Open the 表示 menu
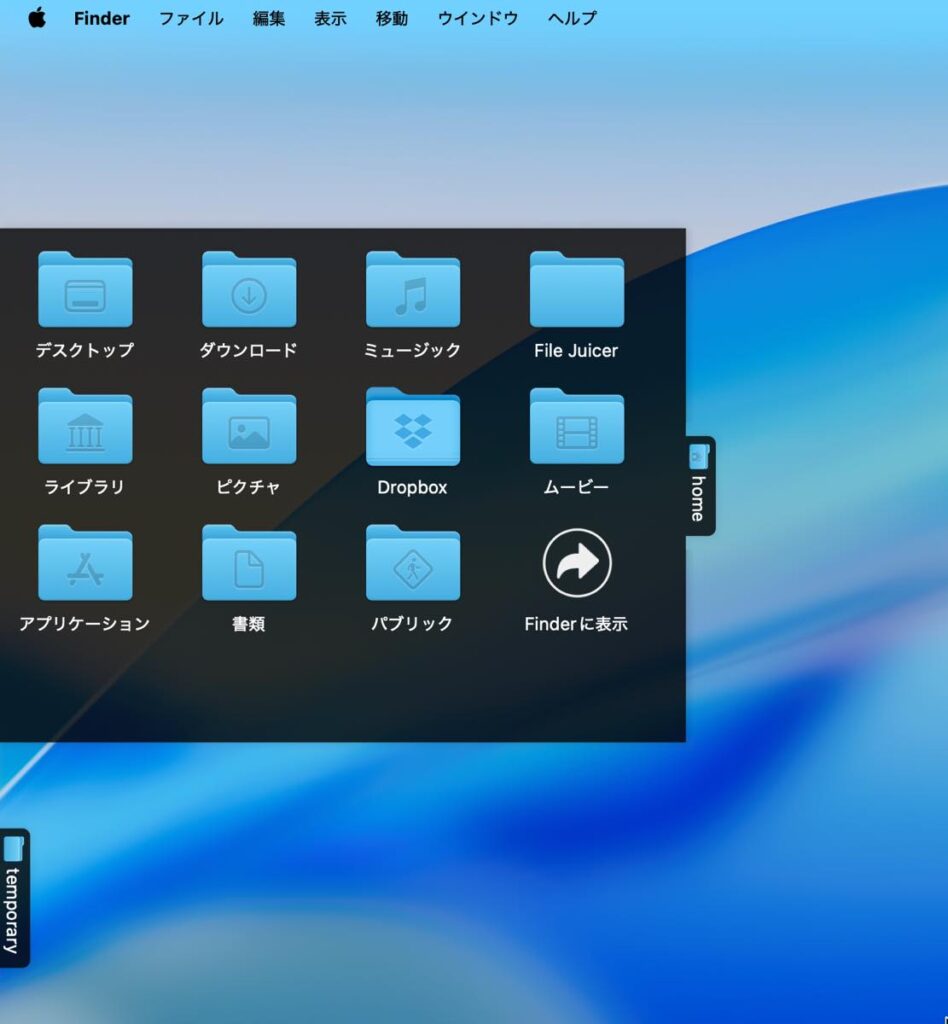This screenshot has height=1024, width=948. [x=330, y=18]
